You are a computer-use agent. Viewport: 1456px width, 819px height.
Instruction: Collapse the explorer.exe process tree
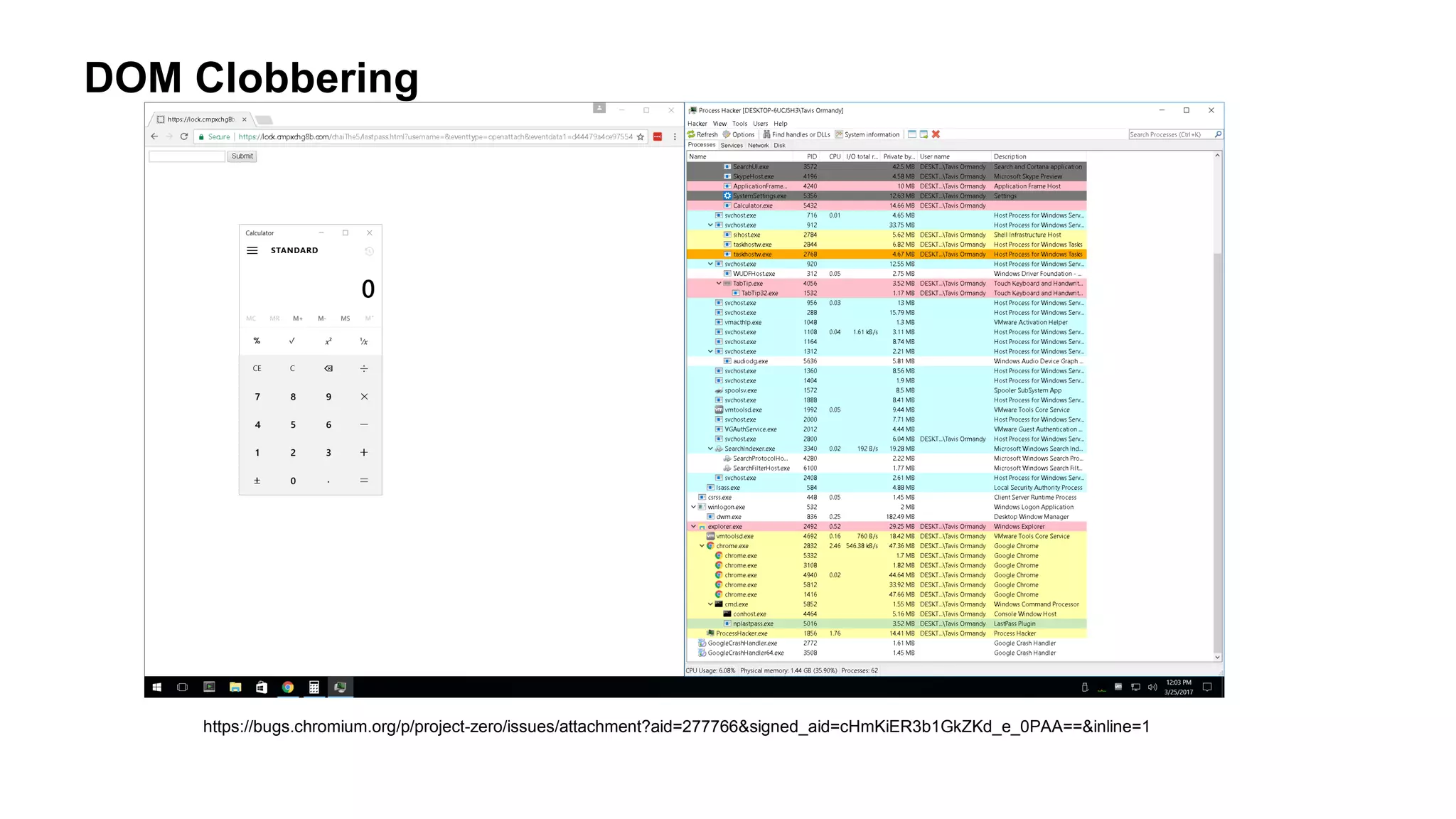[693, 527]
